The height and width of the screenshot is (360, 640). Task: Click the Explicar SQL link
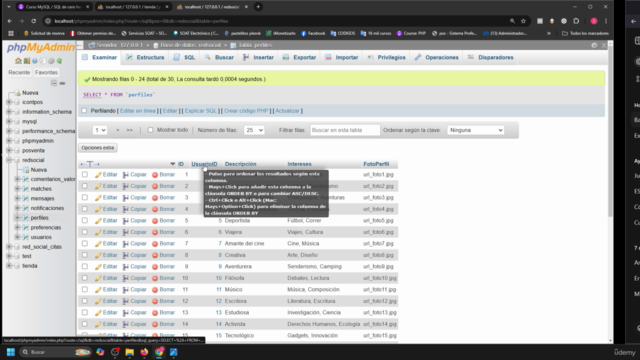(x=200, y=111)
